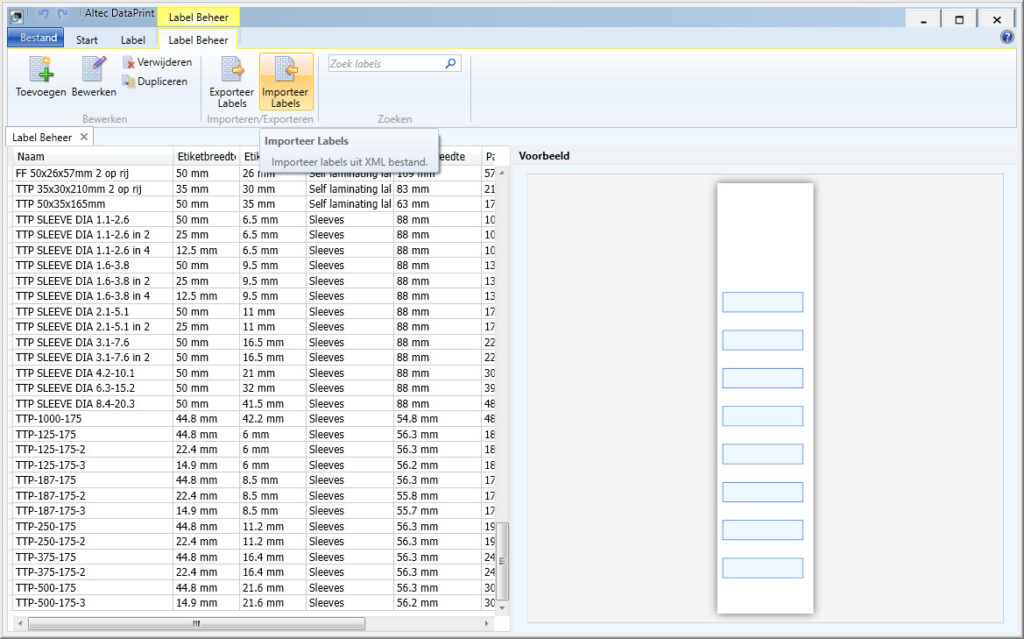Open the Label ribbon tab

point(134,38)
